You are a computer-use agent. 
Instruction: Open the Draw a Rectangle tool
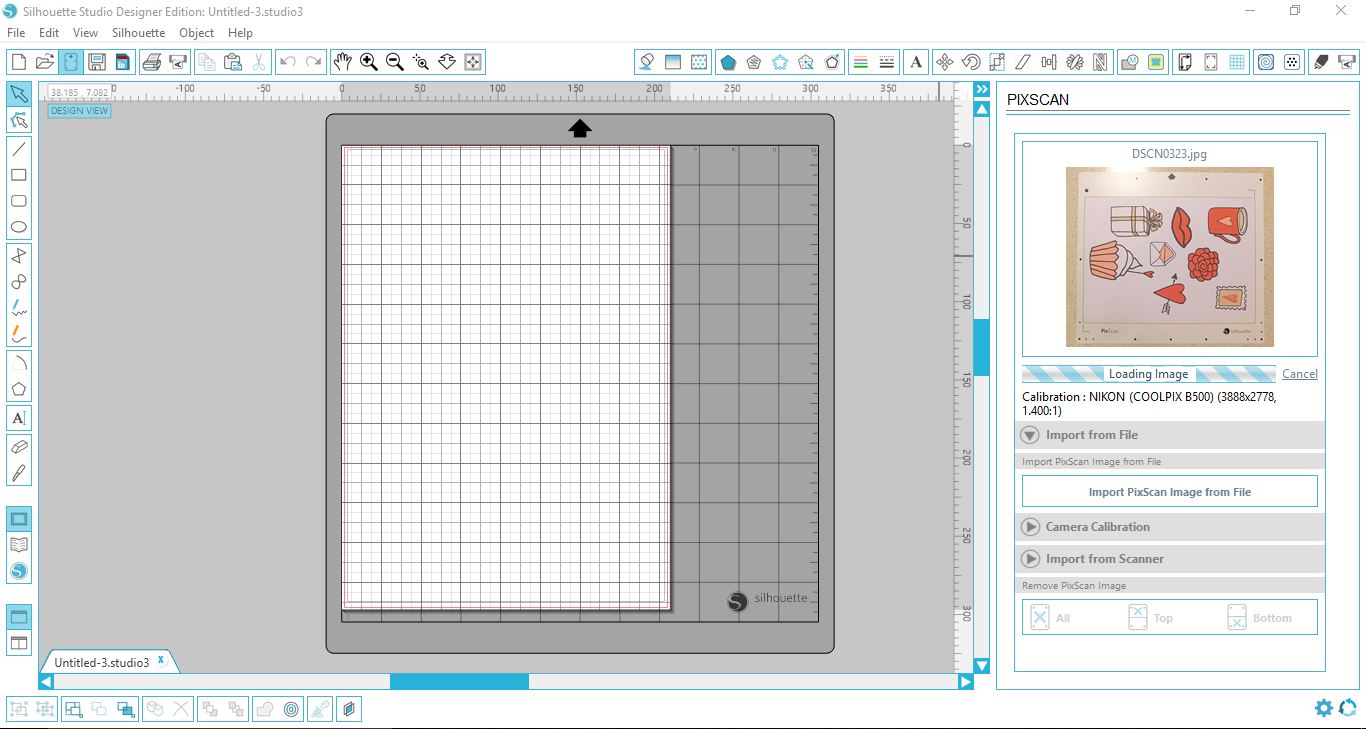click(18, 174)
